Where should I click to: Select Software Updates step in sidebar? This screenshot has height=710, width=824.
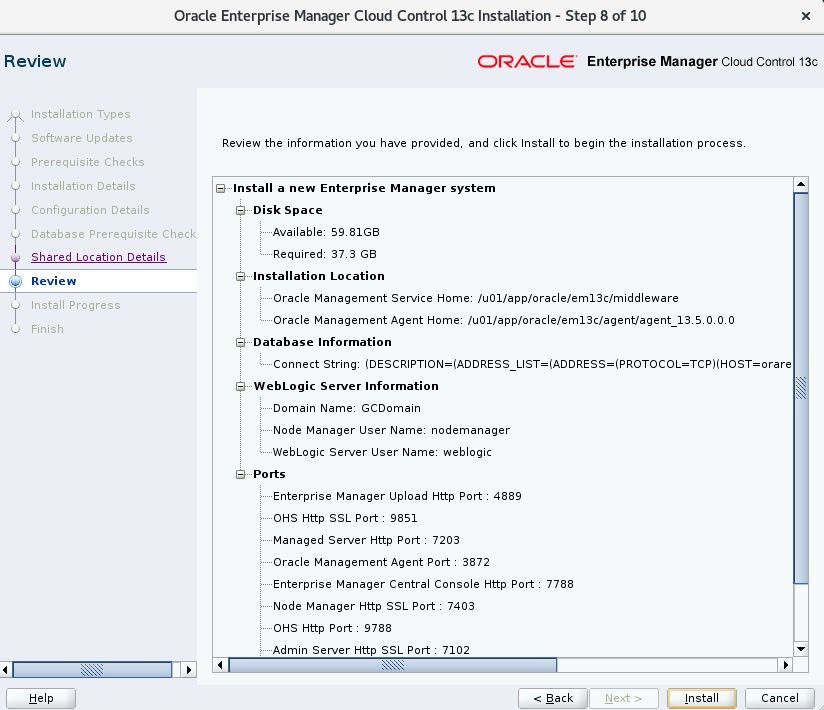click(81, 138)
